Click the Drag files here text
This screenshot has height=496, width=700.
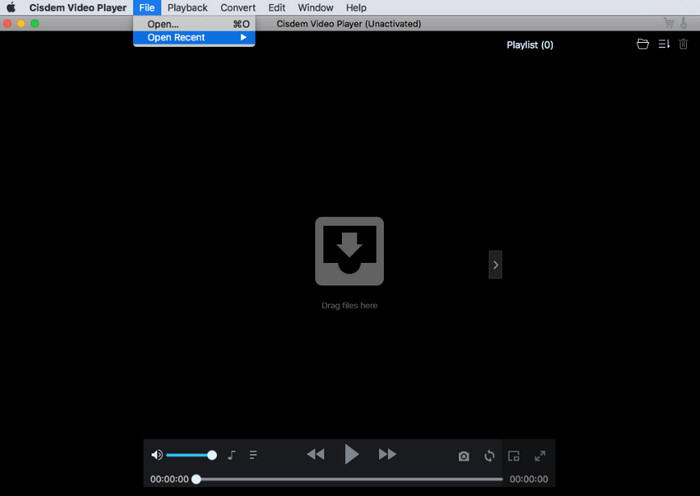point(349,306)
